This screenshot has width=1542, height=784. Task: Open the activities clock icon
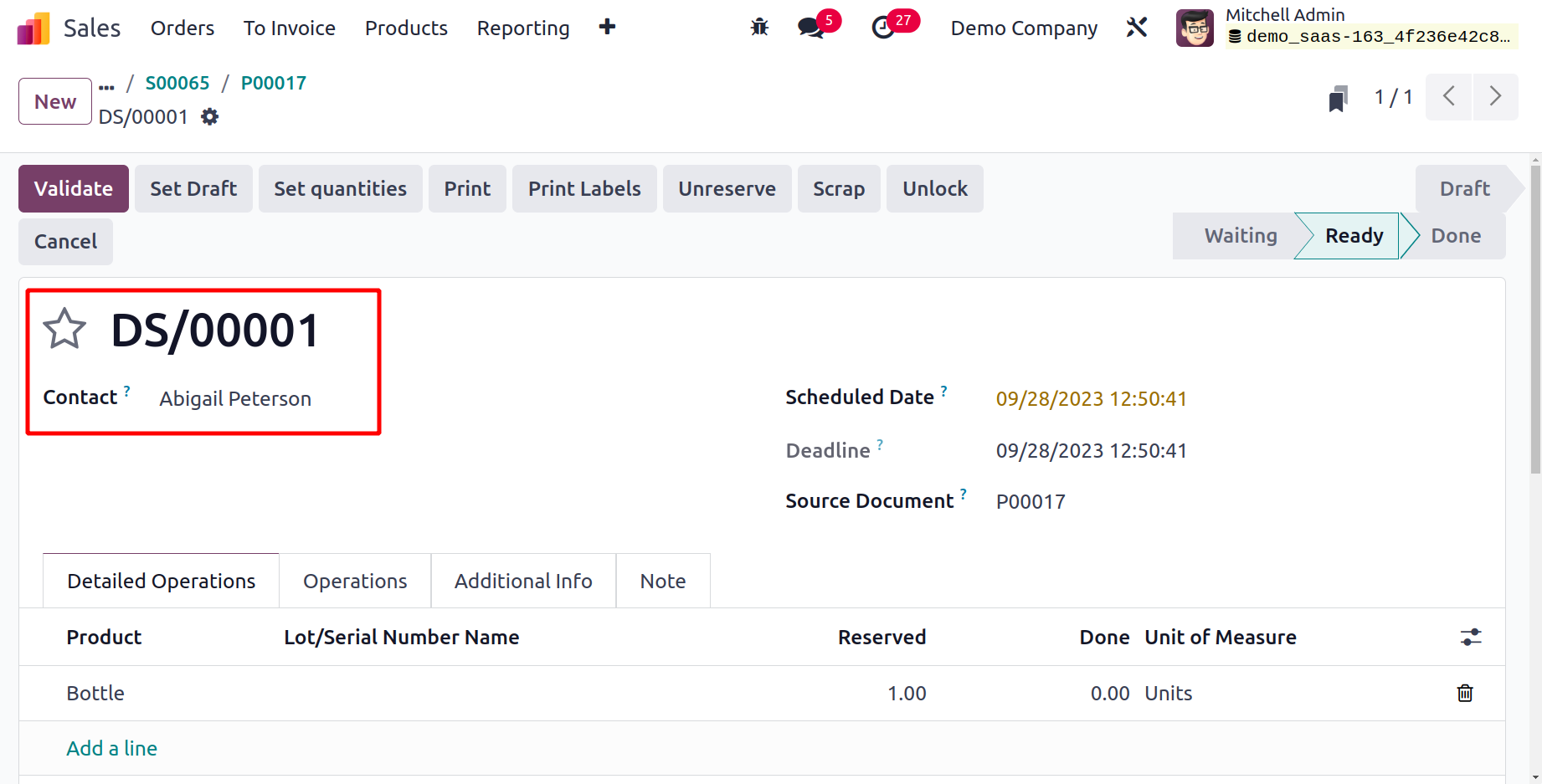coord(883,28)
